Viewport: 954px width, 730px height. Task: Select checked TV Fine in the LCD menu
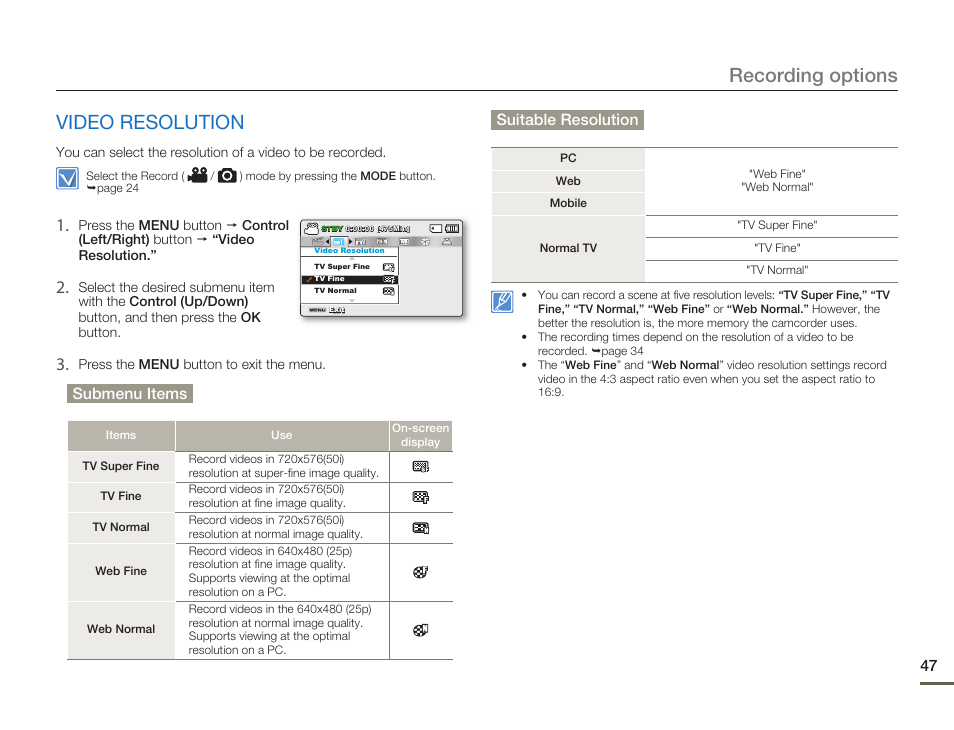click(350, 279)
